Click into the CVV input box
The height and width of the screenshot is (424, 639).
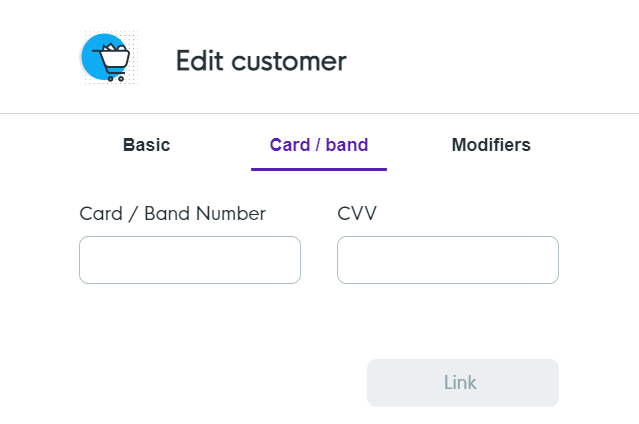tap(448, 260)
